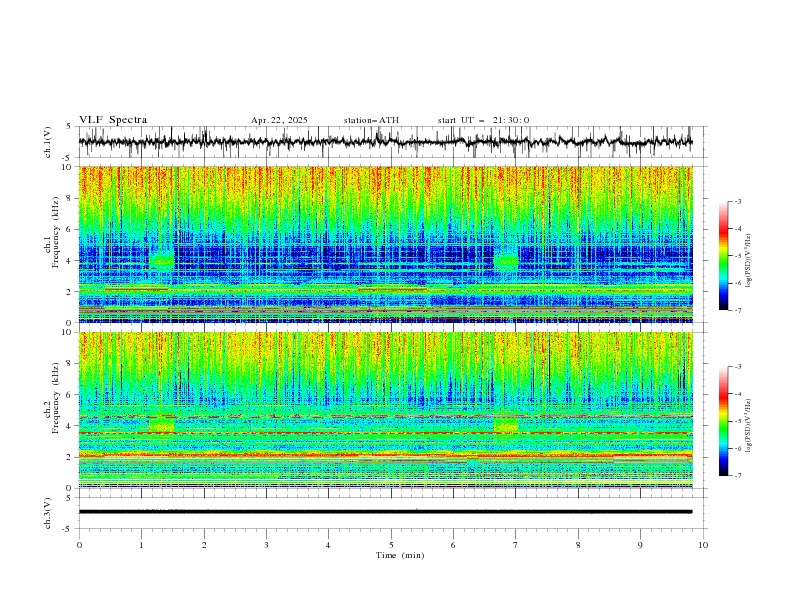792x612 pixels.
Task: Click the green burst near minute 1 in ch.1 spectrogram
Action: point(162,261)
